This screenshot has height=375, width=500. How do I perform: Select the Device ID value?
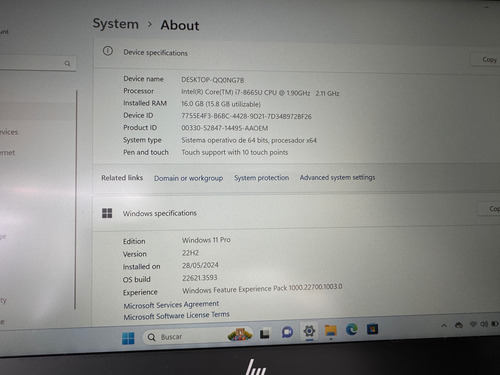pyautogui.click(x=246, y=116)
